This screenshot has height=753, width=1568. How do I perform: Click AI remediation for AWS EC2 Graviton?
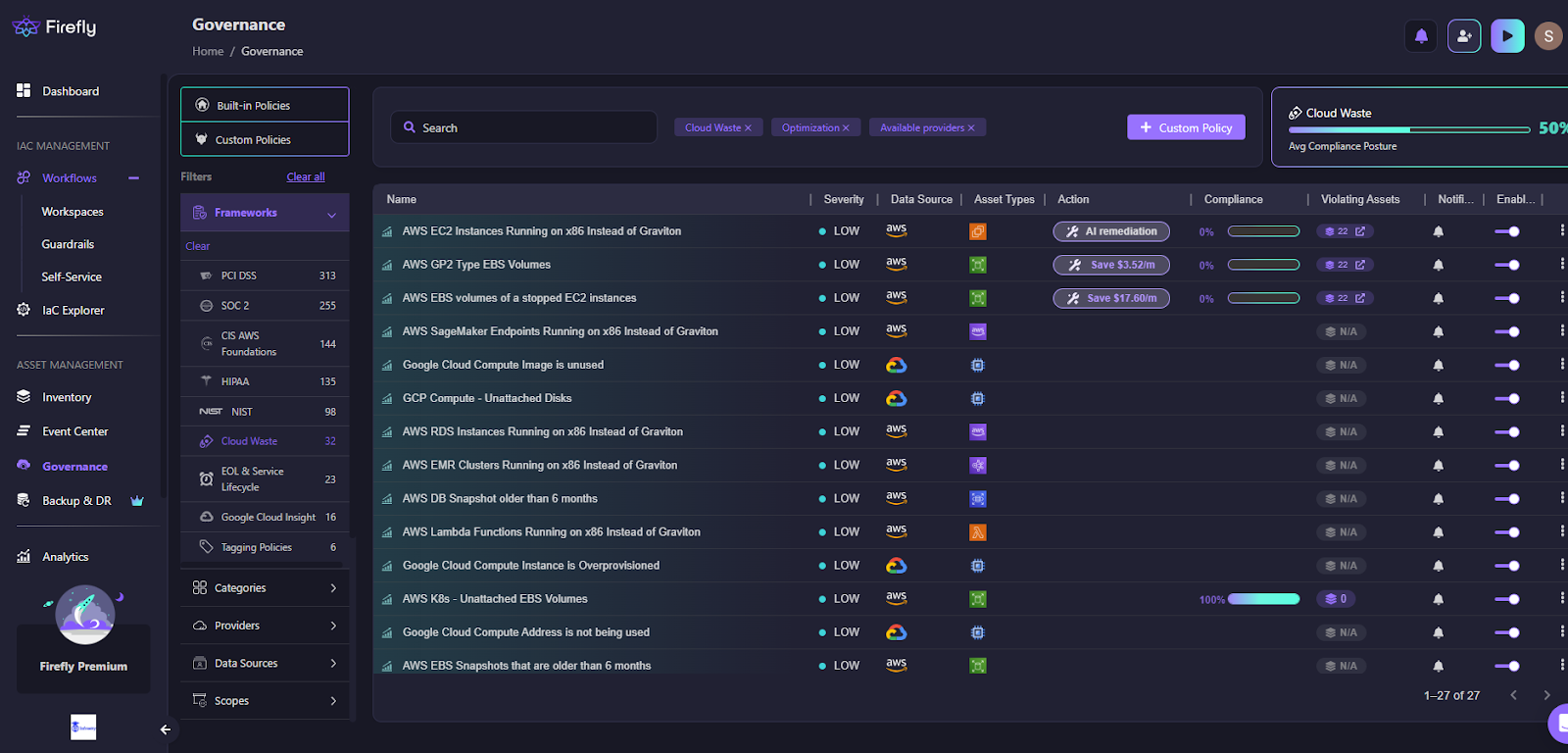tap(1111, 231)
